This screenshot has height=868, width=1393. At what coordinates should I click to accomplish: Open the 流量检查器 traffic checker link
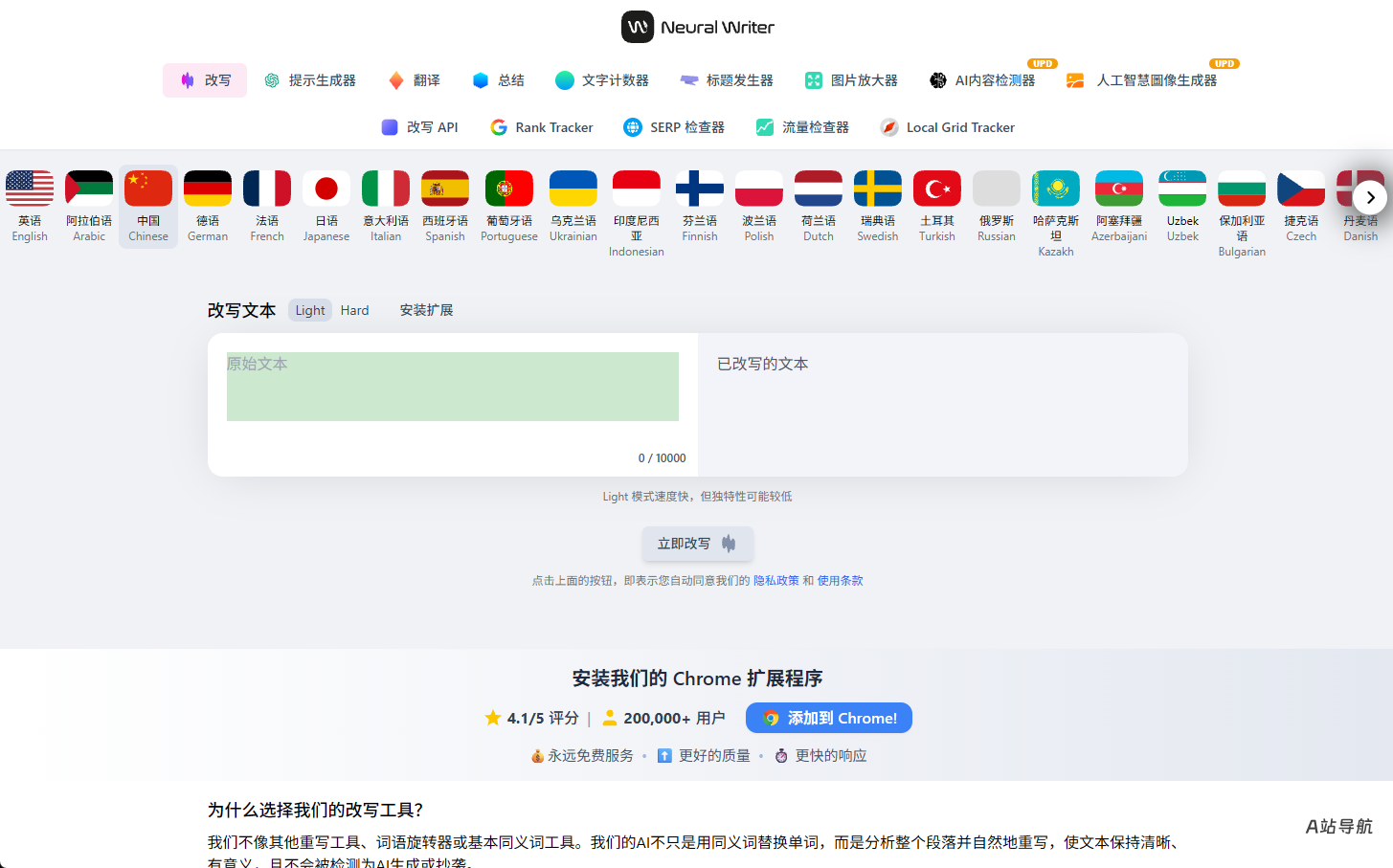tap(802, 127)
